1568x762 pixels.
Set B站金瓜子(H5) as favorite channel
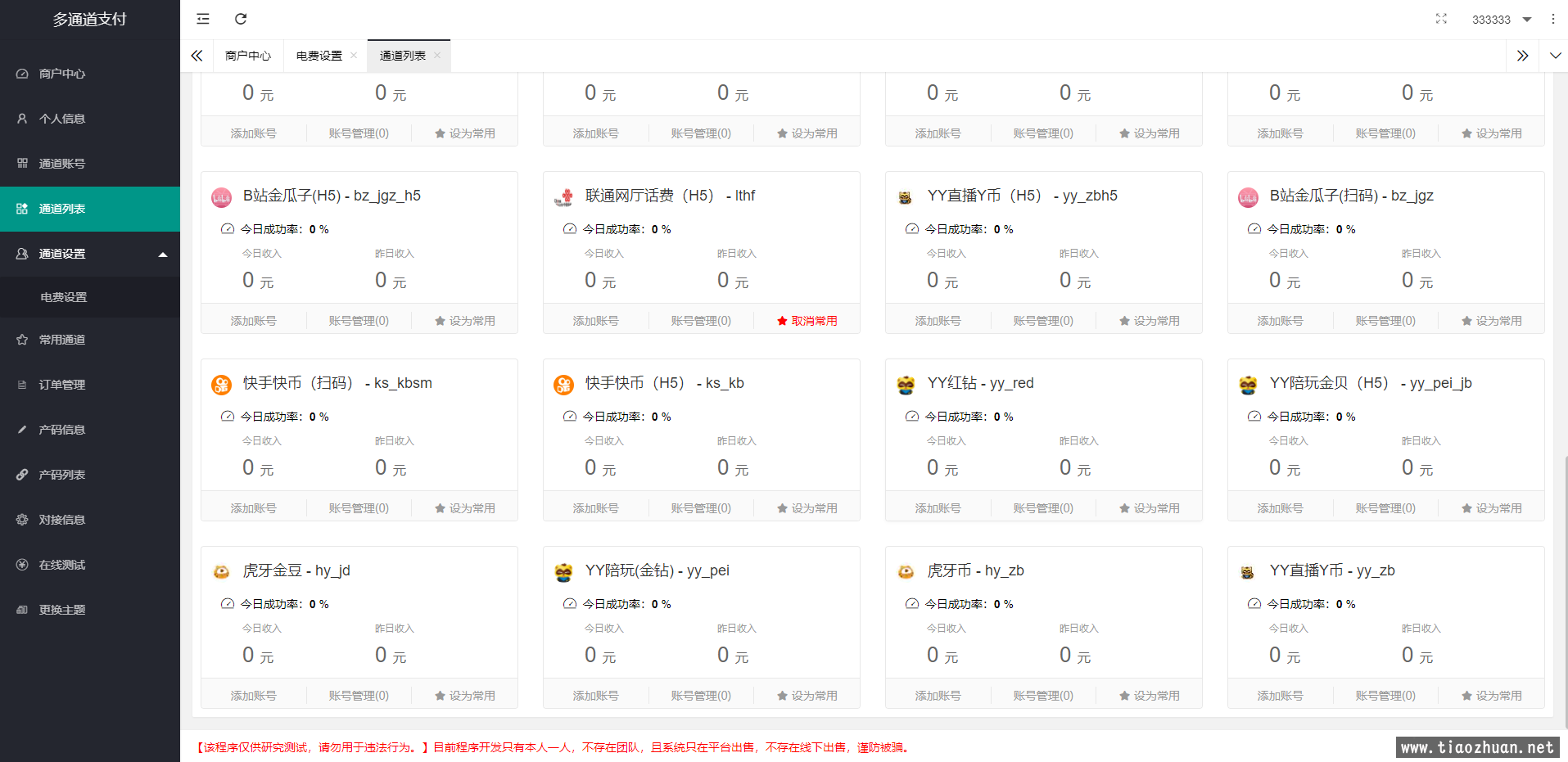(x=464, y=321)
